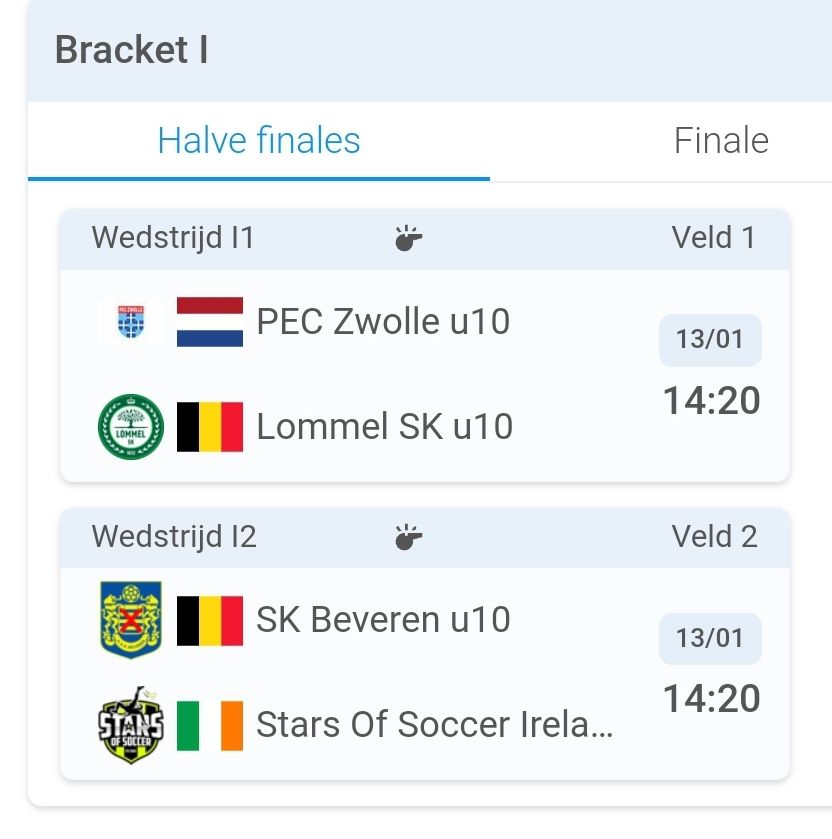Click the PEC Zwolle club logo
832x839 pixels.
131,322
